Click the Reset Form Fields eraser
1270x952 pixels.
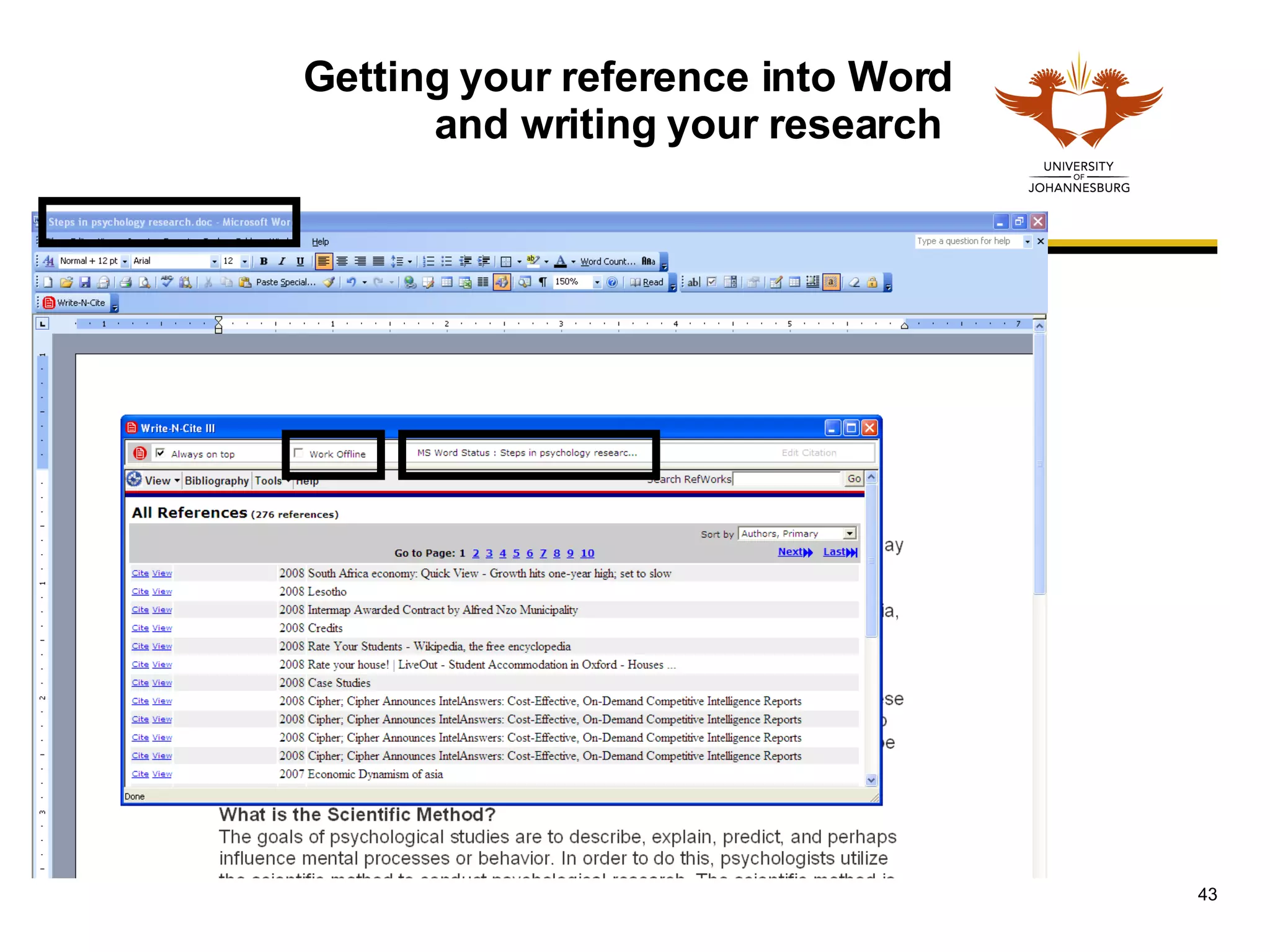pyautogui.click(x=854, y=283)
